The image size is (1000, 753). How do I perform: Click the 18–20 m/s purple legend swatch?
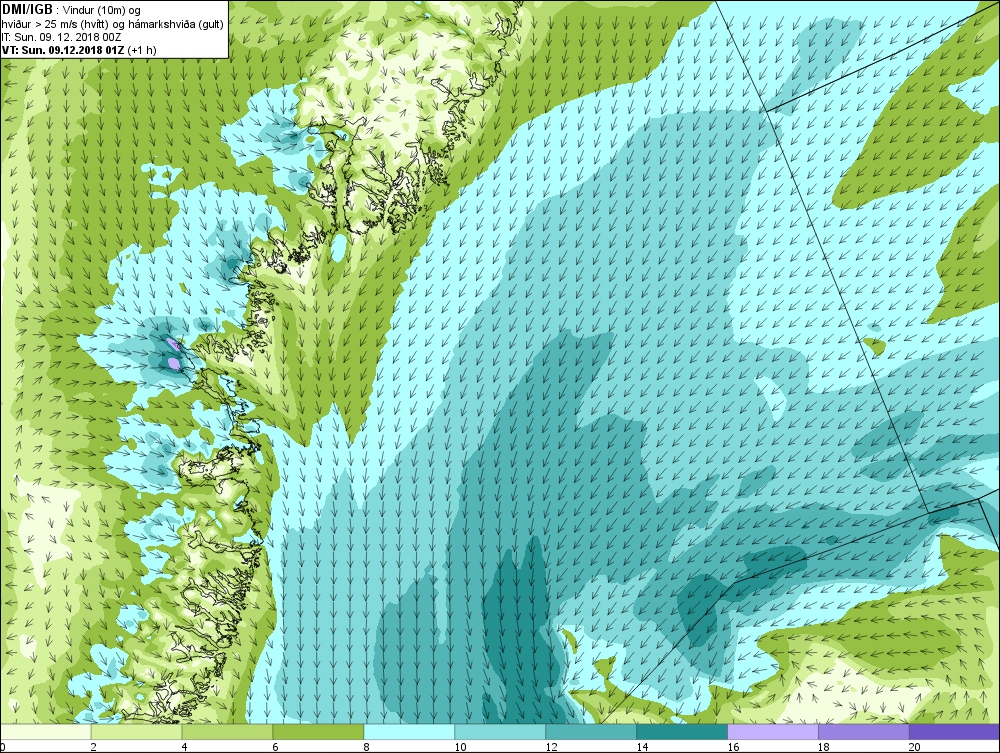pyautogui.click(x=864, y=731)
